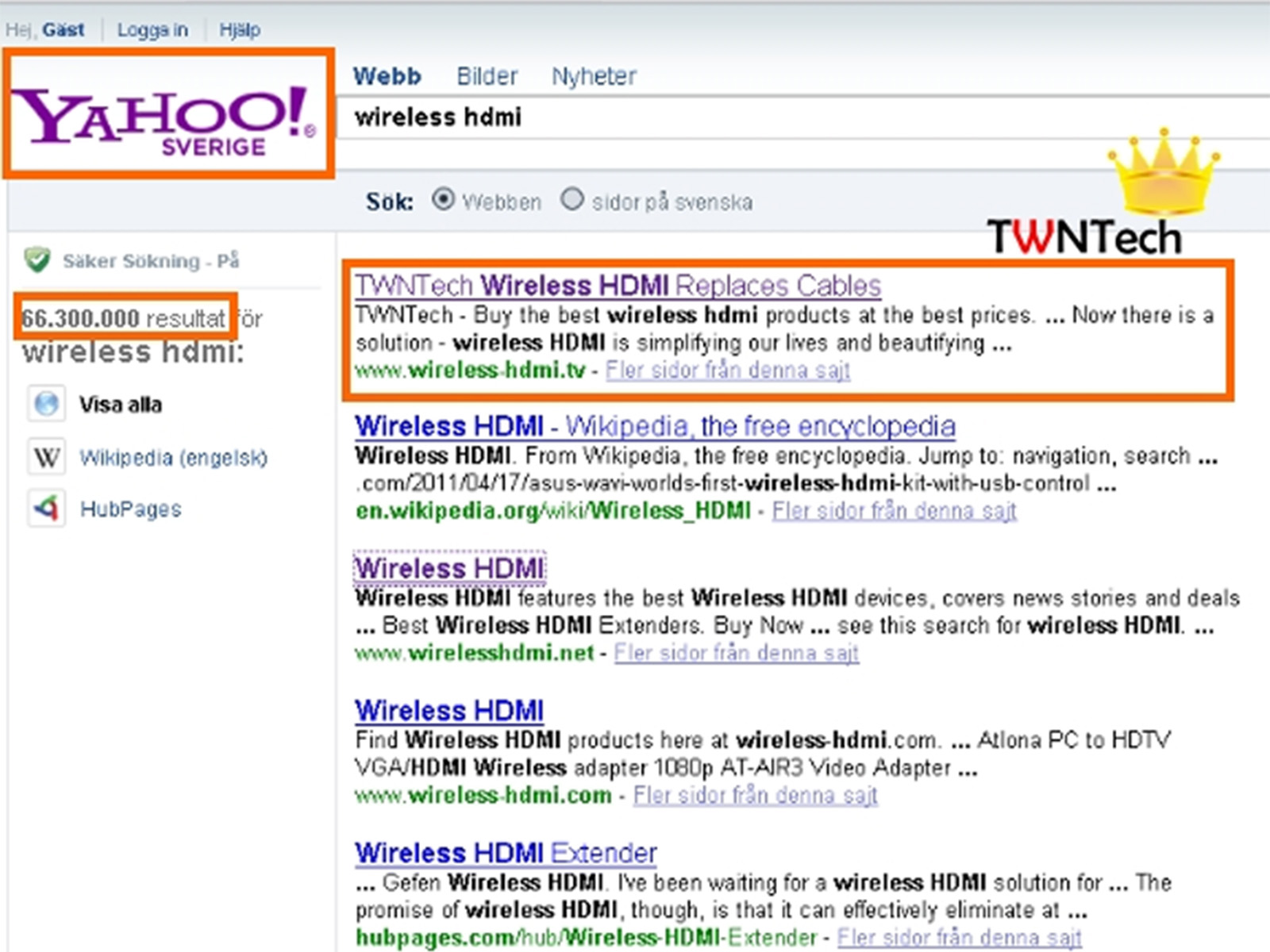Viewport: 1270px width, 952px height.
Task: Select the Webben radio button
Action: click(x=443, y=199)
